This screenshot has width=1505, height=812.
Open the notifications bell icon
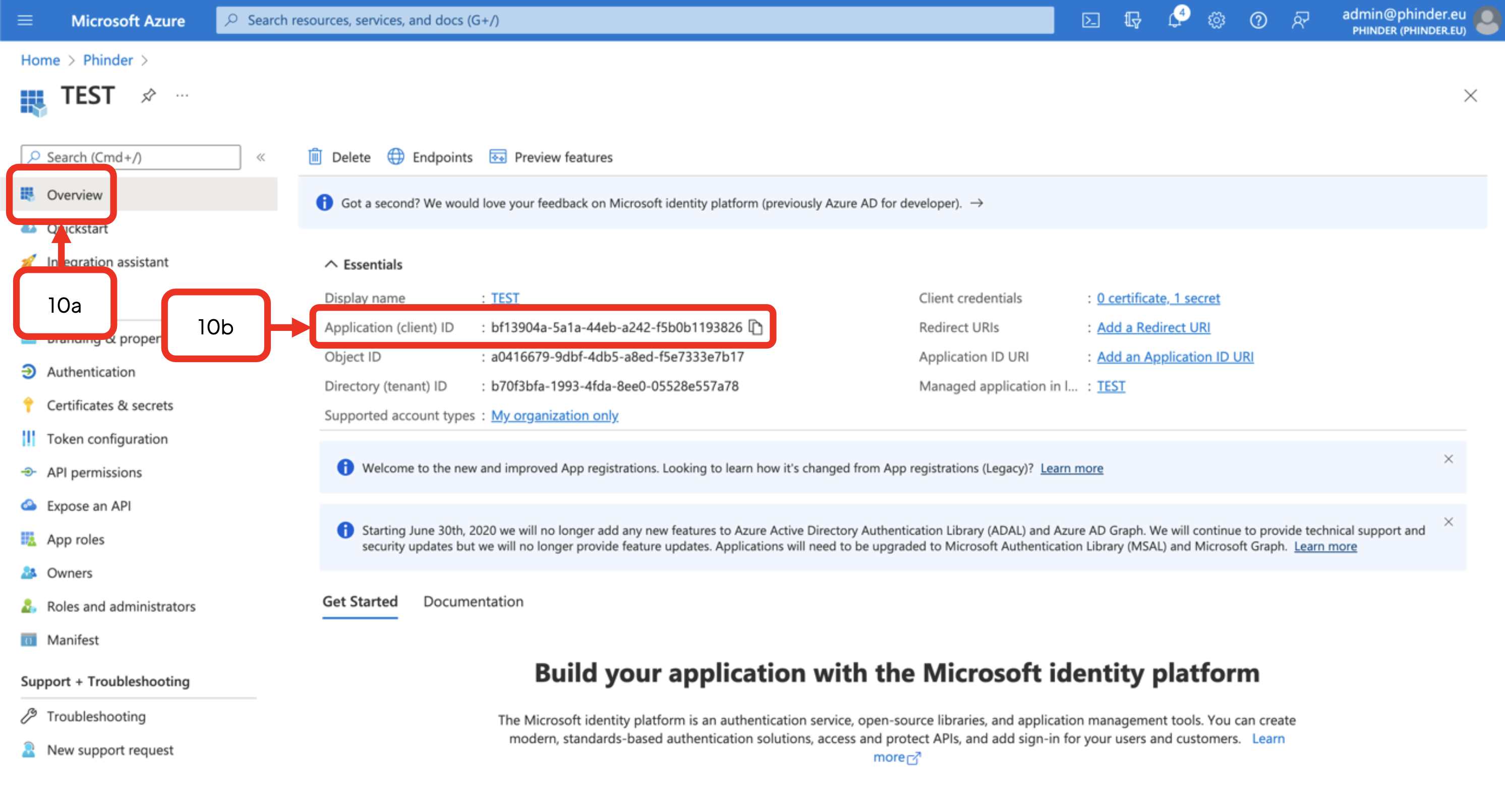1174,21
